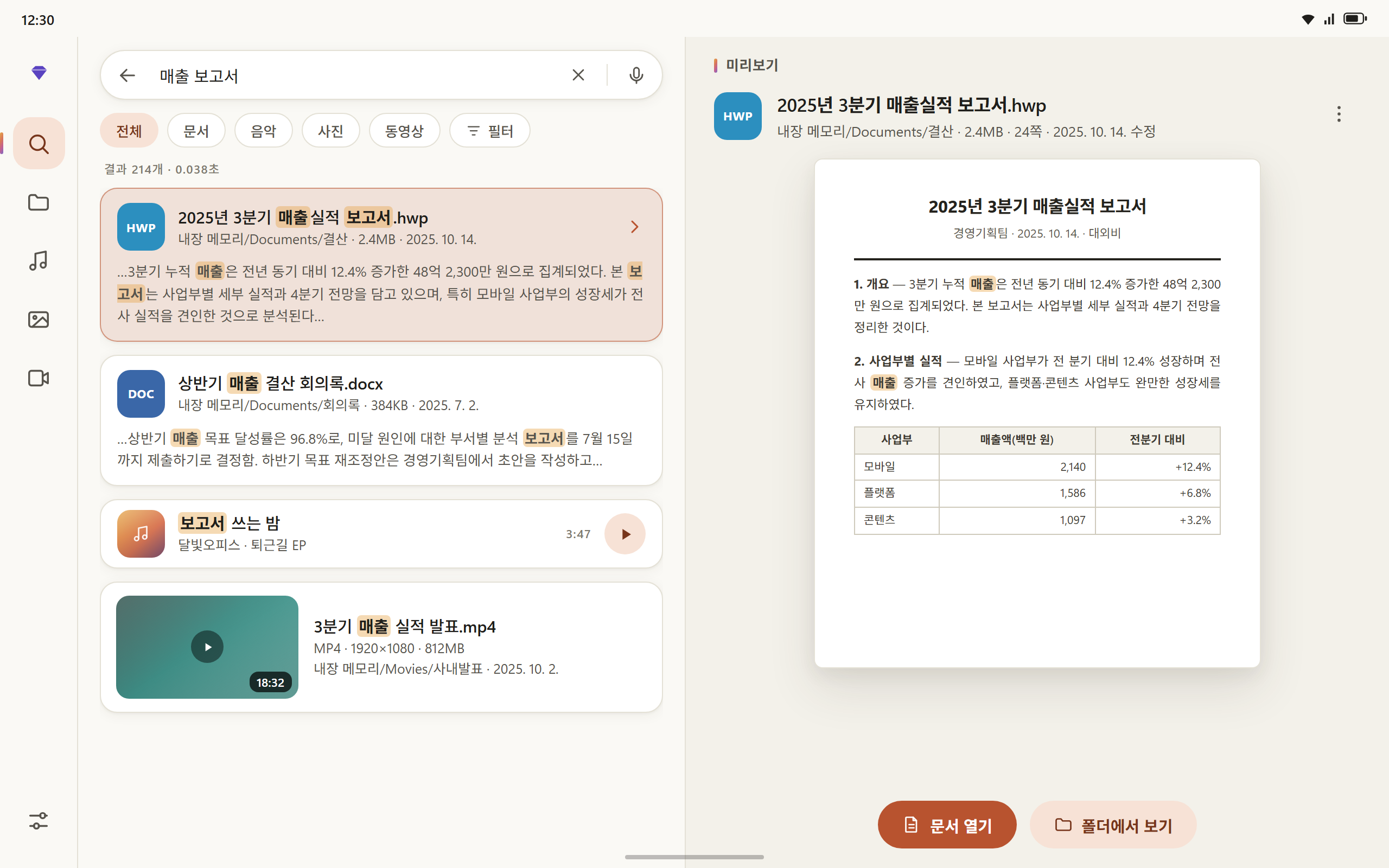Click preview file path 내장 메모리/Documents/결산

point(865,132)
